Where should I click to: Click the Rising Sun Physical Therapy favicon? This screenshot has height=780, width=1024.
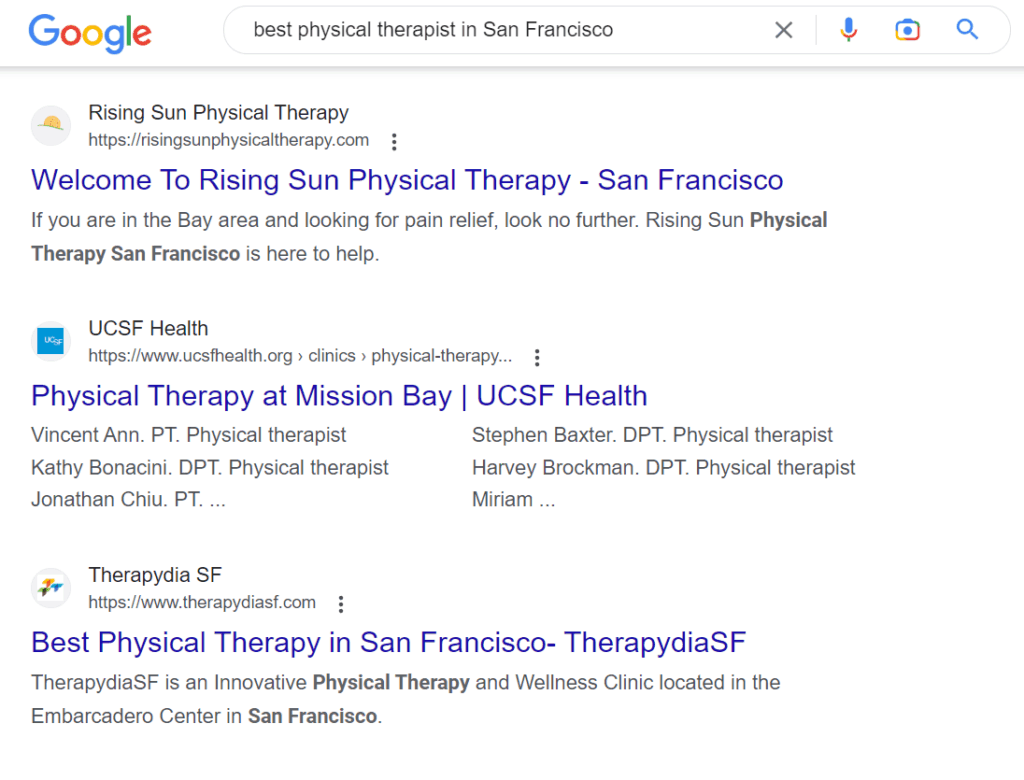51,125
